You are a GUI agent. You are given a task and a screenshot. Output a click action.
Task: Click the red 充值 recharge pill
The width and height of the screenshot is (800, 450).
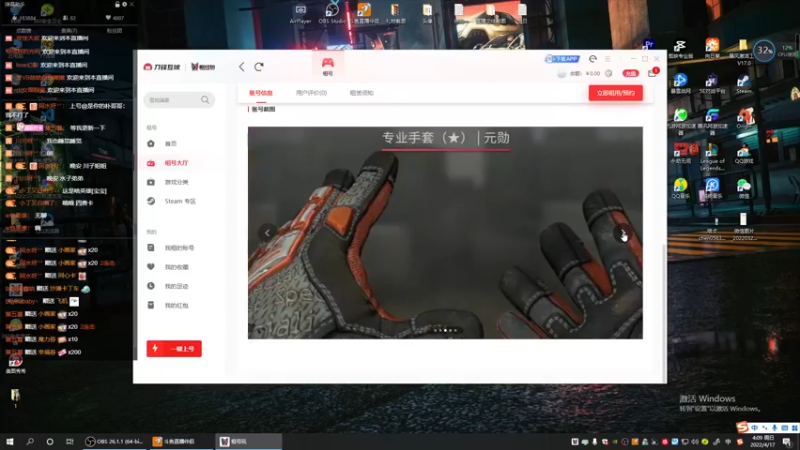coord(630,73)
